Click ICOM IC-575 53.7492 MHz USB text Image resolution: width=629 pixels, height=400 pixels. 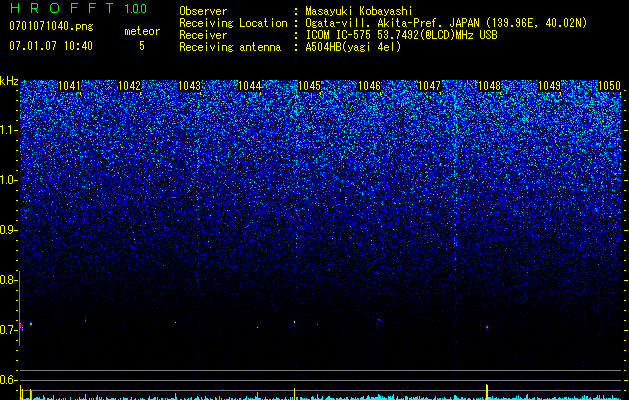(401, 35)
